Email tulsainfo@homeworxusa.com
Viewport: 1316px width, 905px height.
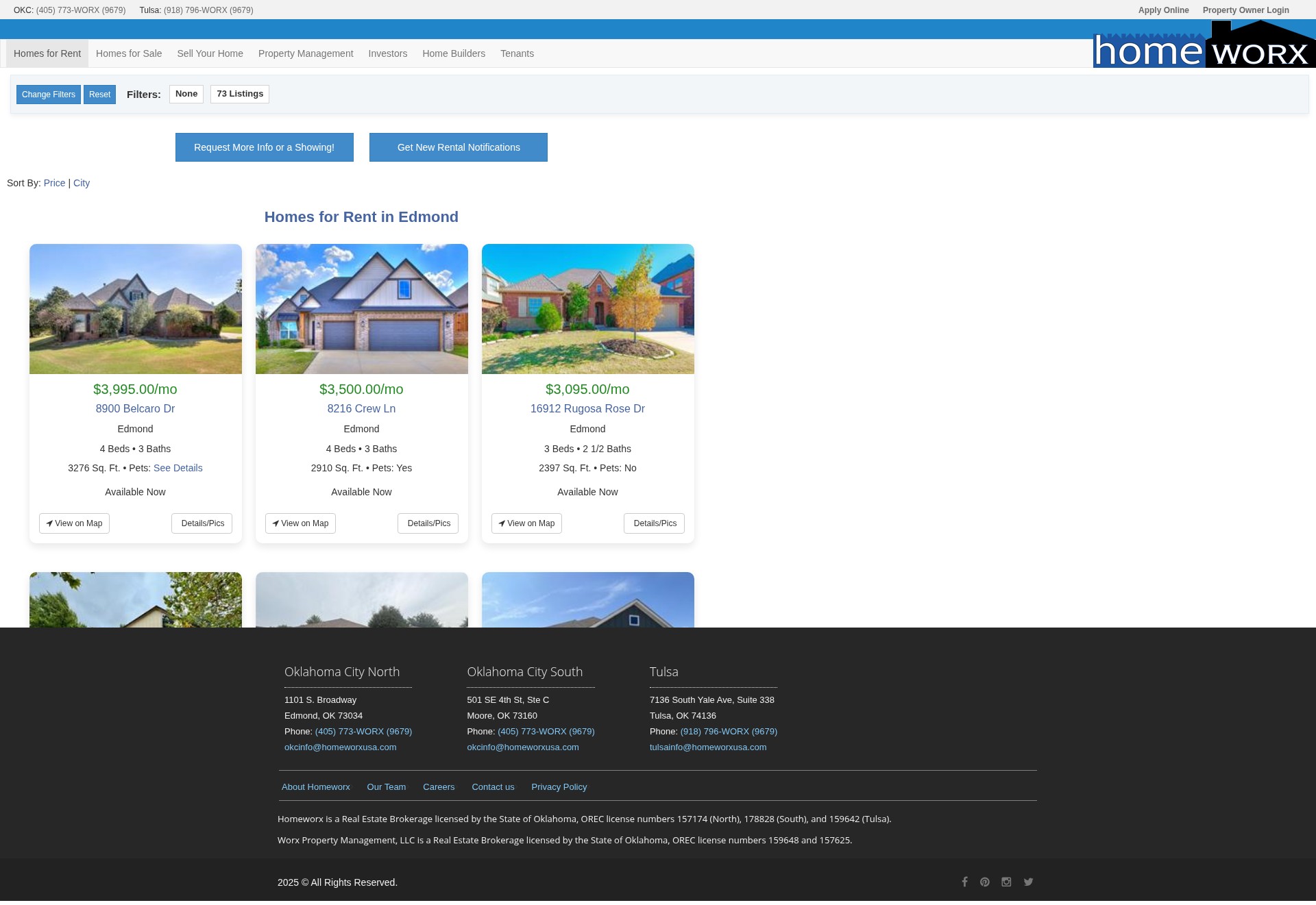click(x=708, y=747)
